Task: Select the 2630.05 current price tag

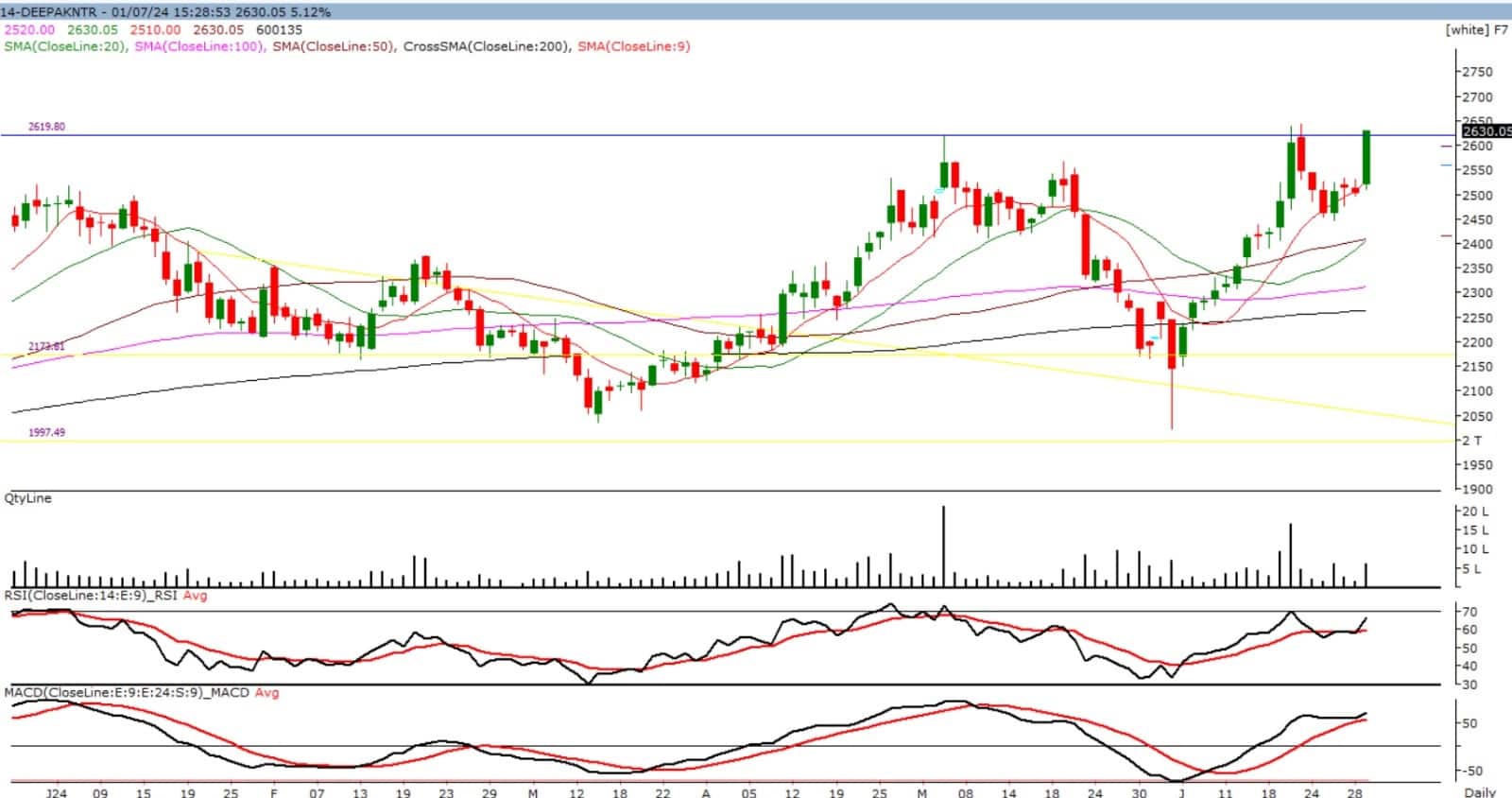Action: 1486,130
